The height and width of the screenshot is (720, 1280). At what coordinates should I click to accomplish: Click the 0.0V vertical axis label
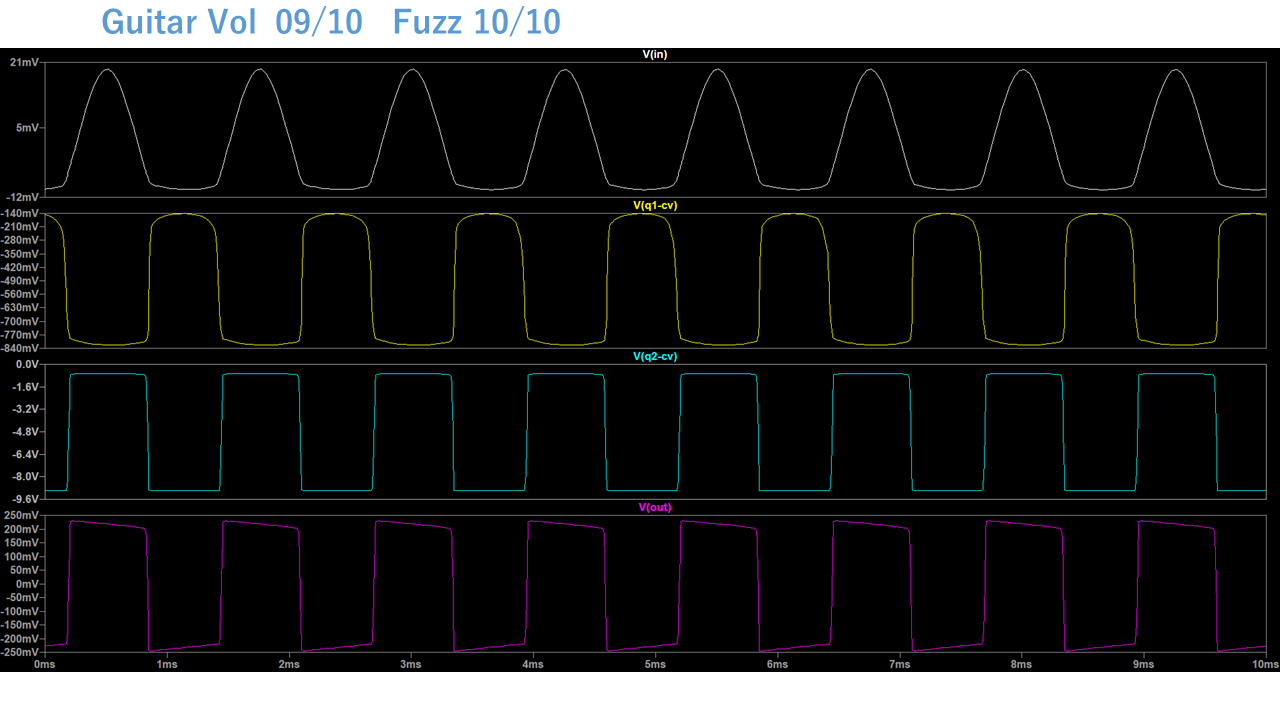click(x=24, y=365)
